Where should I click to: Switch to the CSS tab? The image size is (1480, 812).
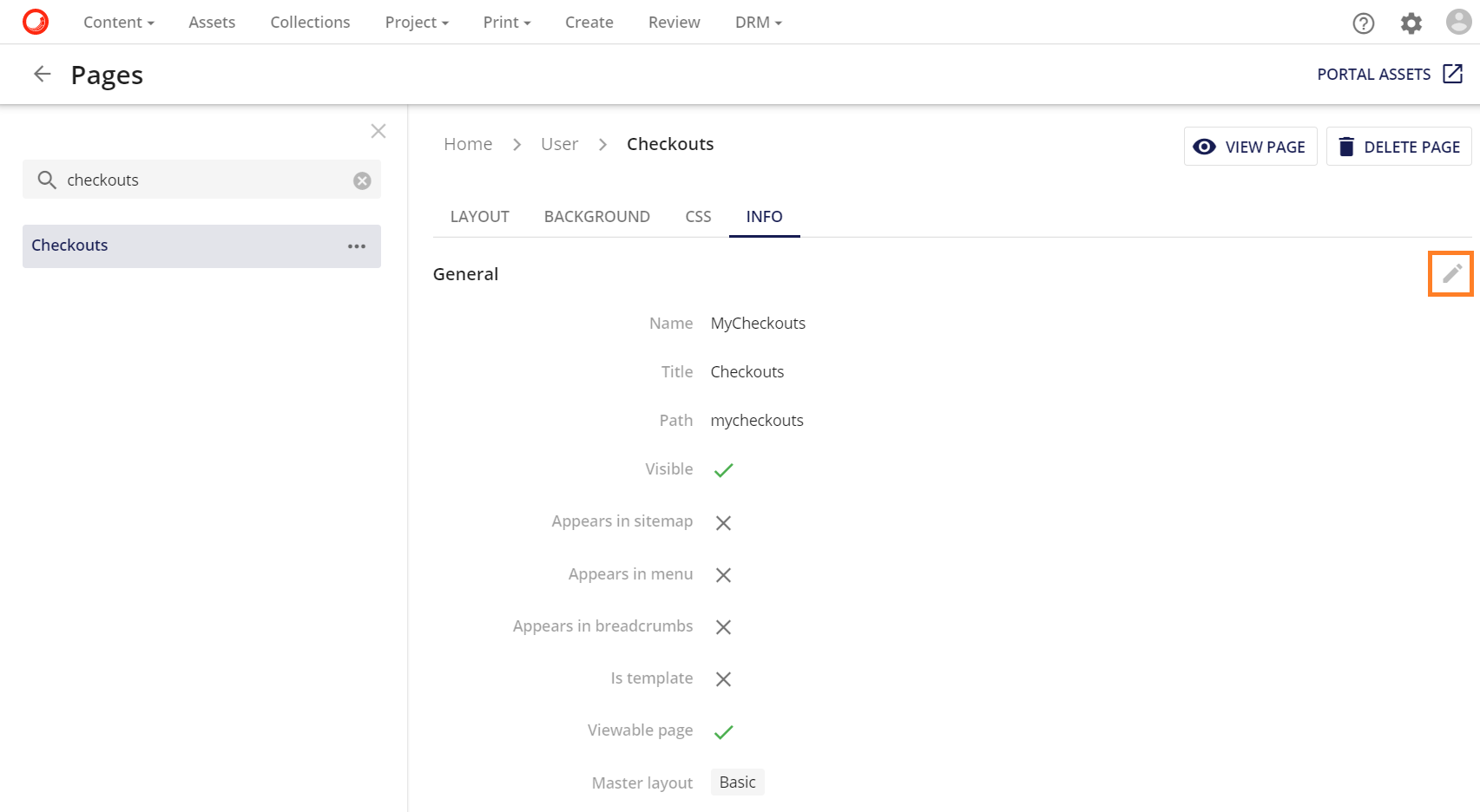[698, 216]
